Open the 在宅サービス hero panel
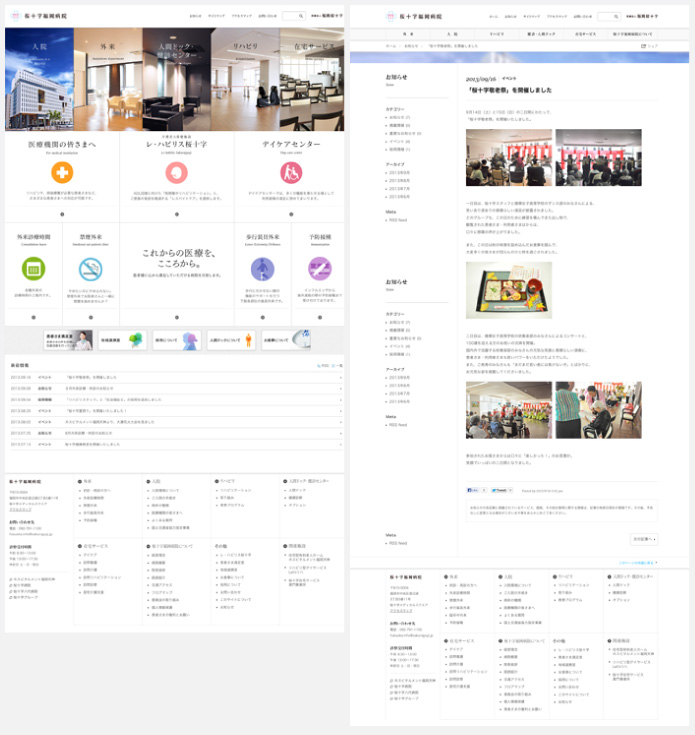 tap(311, 80)
